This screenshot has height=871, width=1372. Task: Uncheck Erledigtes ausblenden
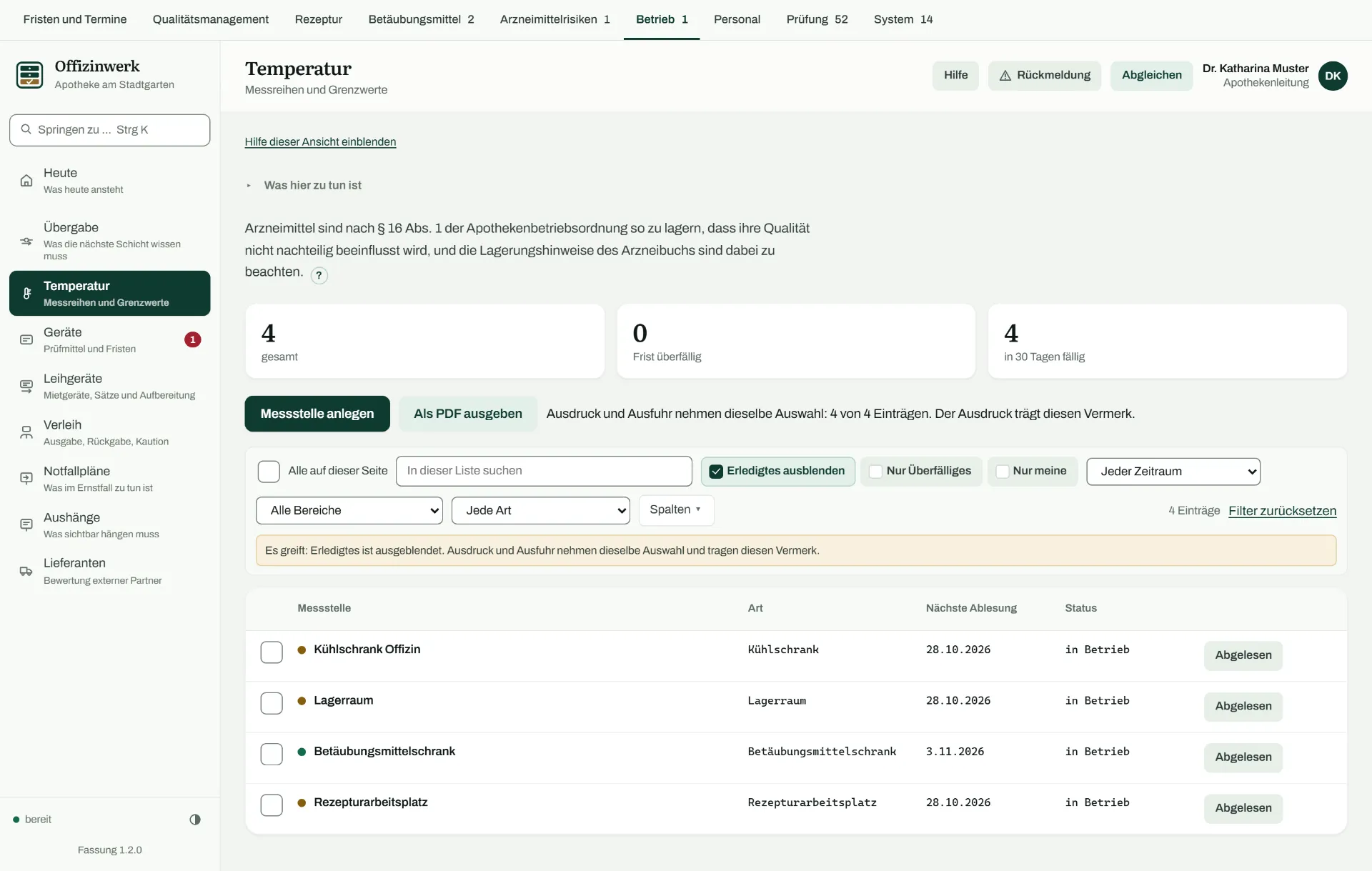coord(716,471)
